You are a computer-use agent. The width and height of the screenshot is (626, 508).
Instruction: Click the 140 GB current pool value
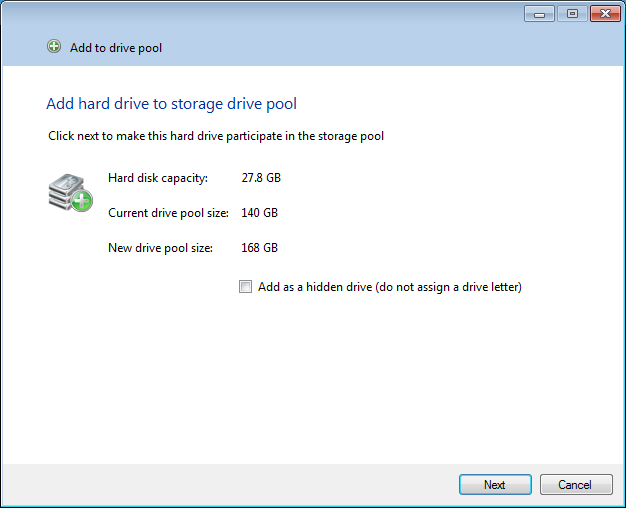click(260, 213)
